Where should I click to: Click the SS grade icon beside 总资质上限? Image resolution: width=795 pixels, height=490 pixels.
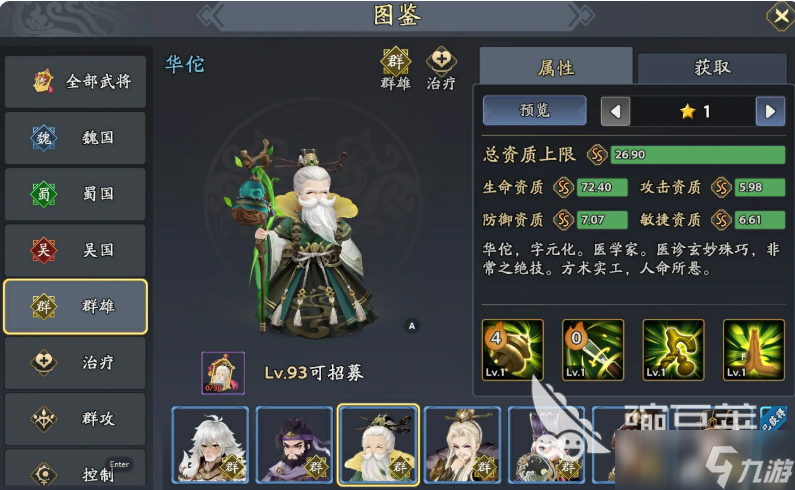tap(597, 155)
